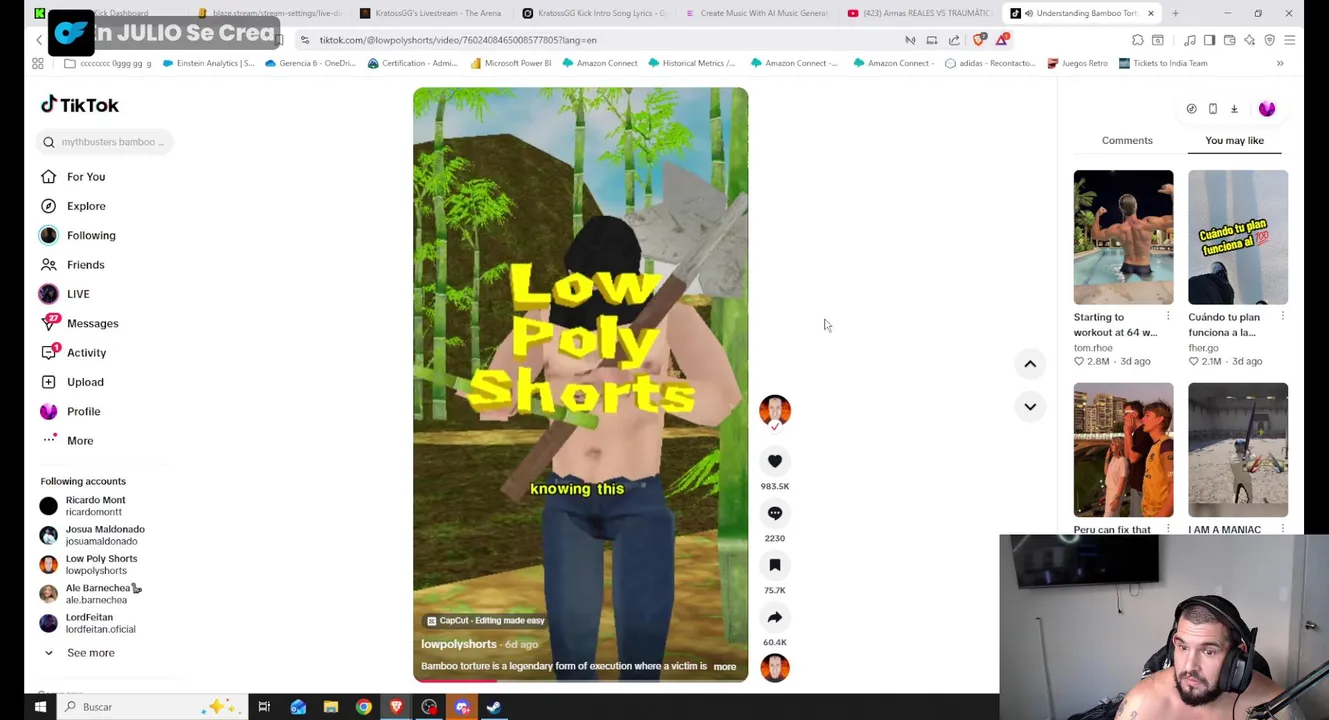
Task: Open the Windows Start menu
Action: coord(40,707)
